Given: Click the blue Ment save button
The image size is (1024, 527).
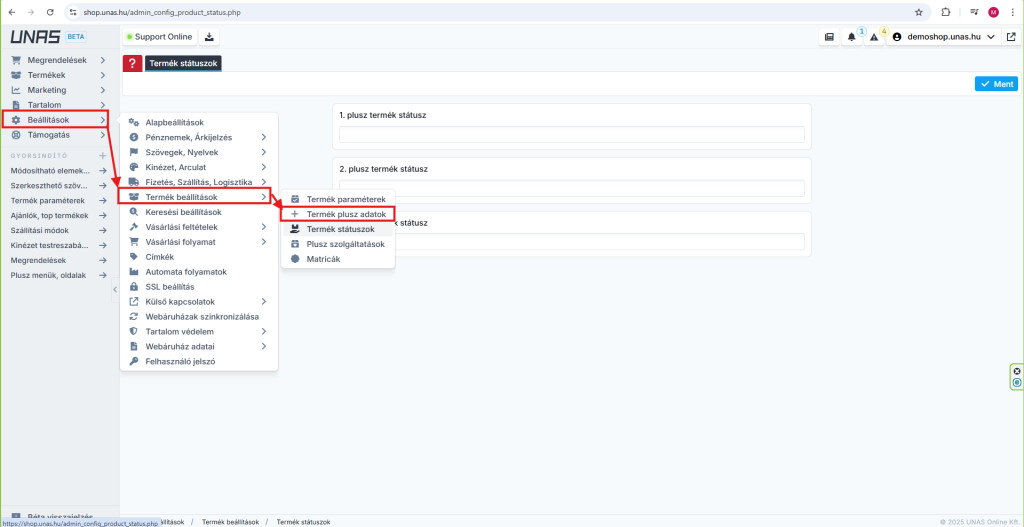Looking at the screenshot, I should click(x=996, y=84).
